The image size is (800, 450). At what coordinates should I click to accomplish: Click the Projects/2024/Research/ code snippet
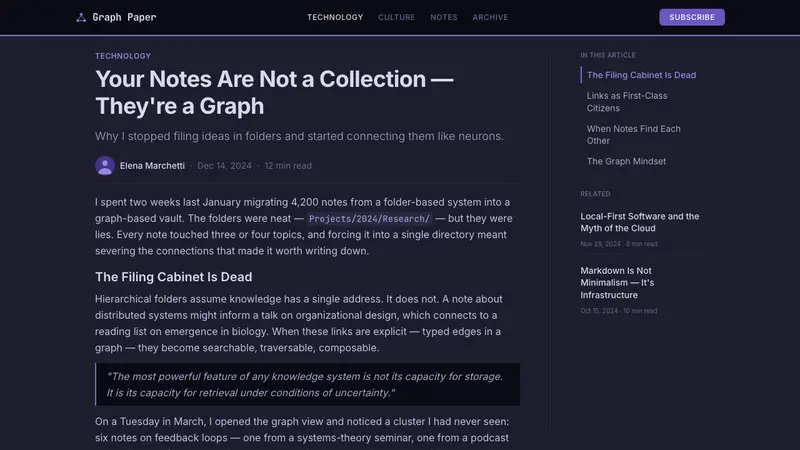[x=369, y=219]
